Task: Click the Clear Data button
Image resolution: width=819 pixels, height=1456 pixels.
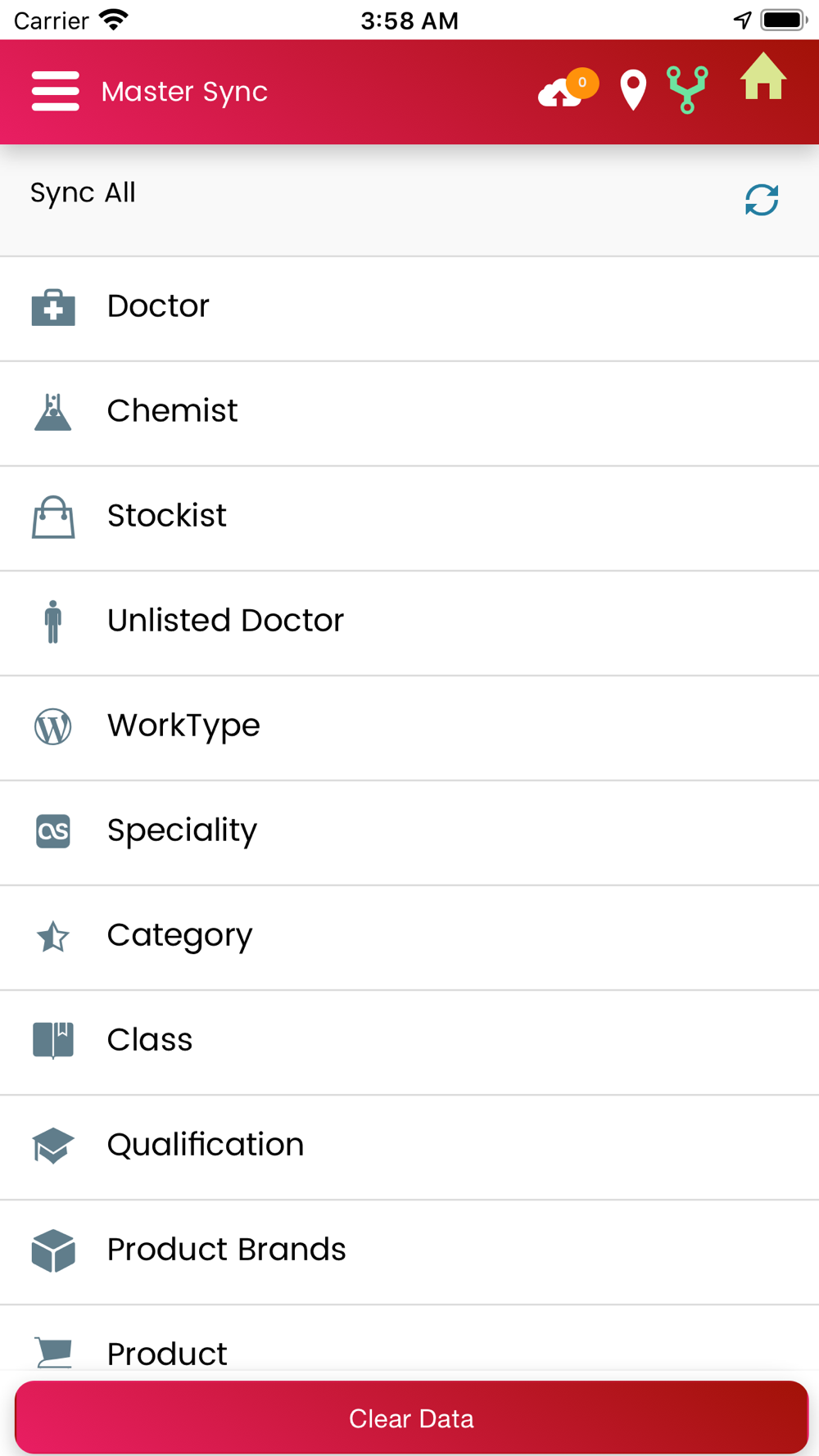Action: click(x=411, y=1418)
